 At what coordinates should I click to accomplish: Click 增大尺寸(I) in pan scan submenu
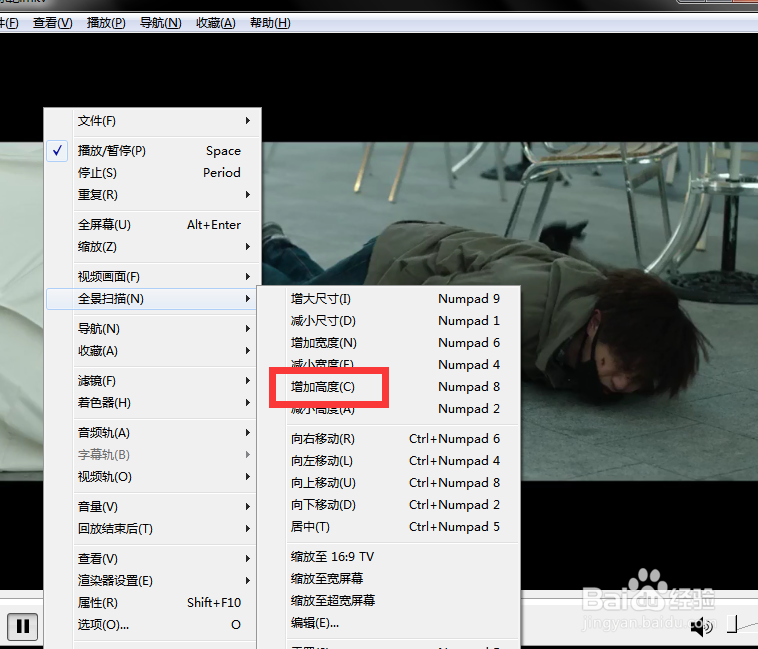389,299
